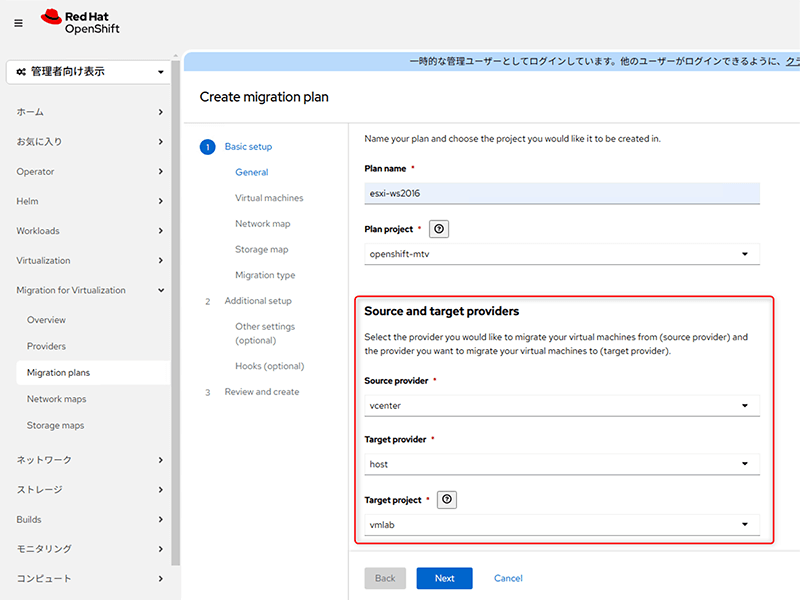
Task: Click into the Plan name field
Action: click(561, 194)
